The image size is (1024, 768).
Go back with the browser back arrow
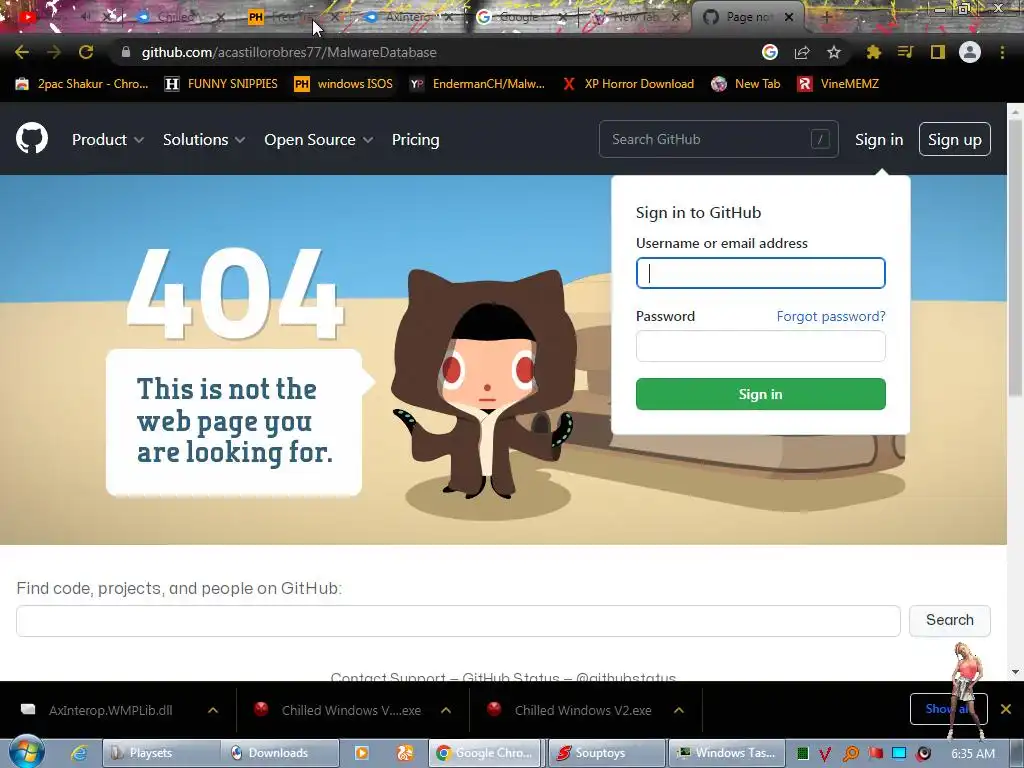[22, 52]
